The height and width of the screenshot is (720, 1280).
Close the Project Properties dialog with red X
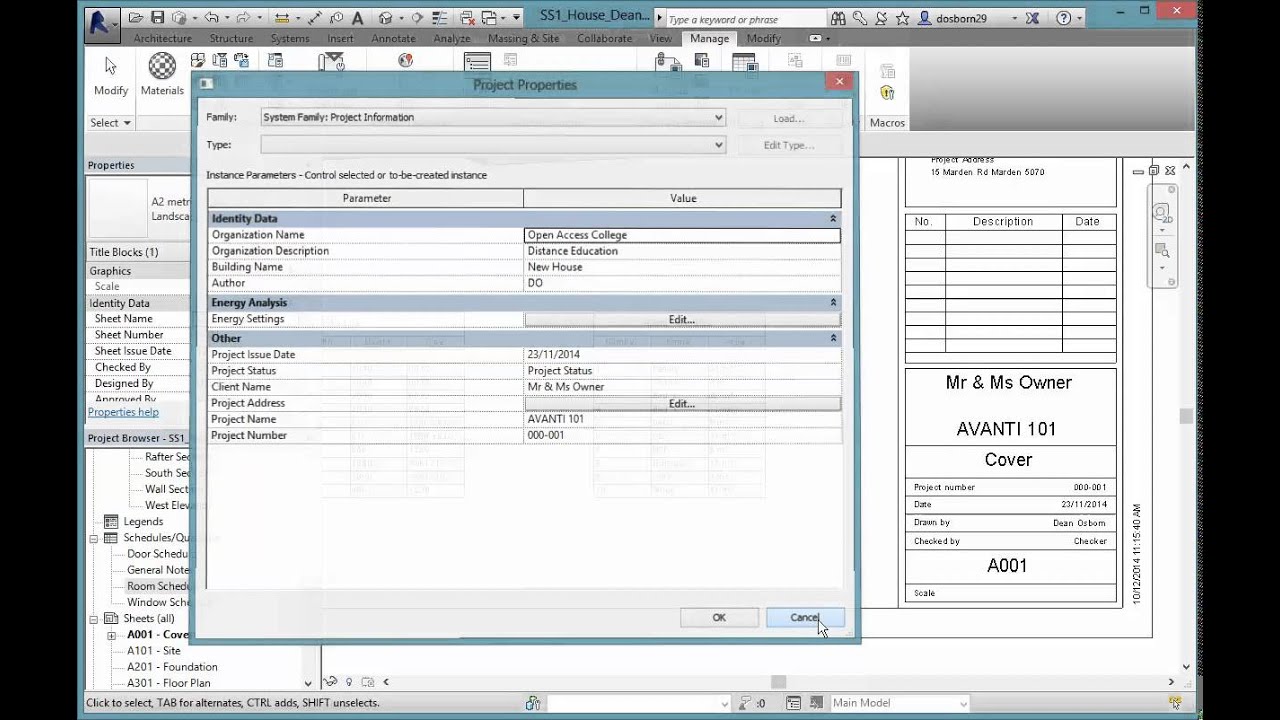click(x=839, y=81)
